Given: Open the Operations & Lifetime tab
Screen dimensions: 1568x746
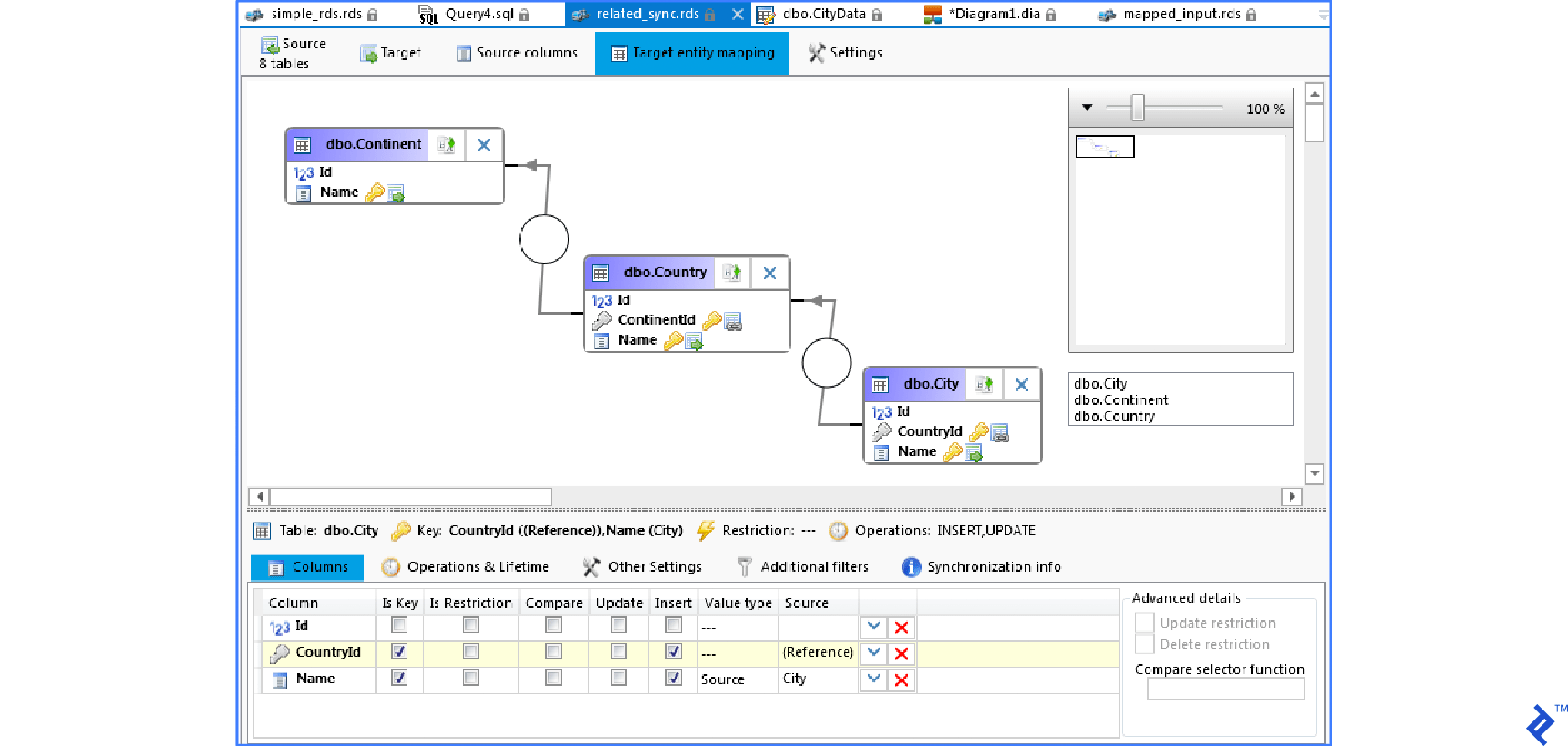Looking at the screenshot, I should point(465,567).
